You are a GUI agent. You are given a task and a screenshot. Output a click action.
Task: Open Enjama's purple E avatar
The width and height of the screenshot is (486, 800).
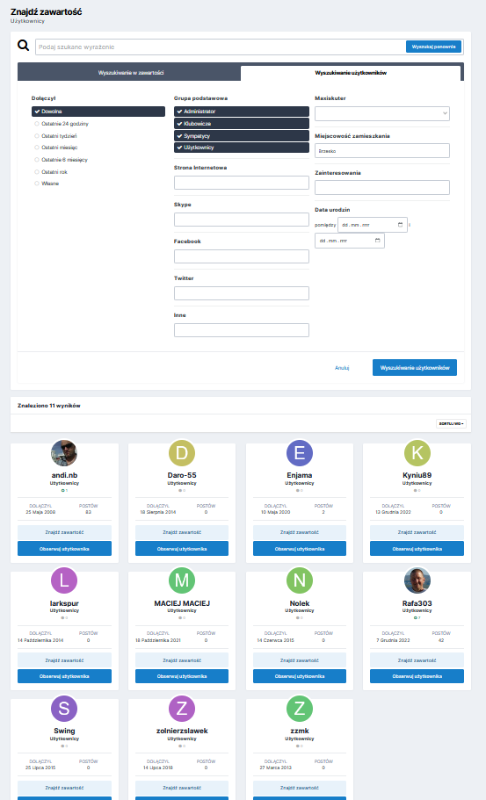[x=299, y=453]
